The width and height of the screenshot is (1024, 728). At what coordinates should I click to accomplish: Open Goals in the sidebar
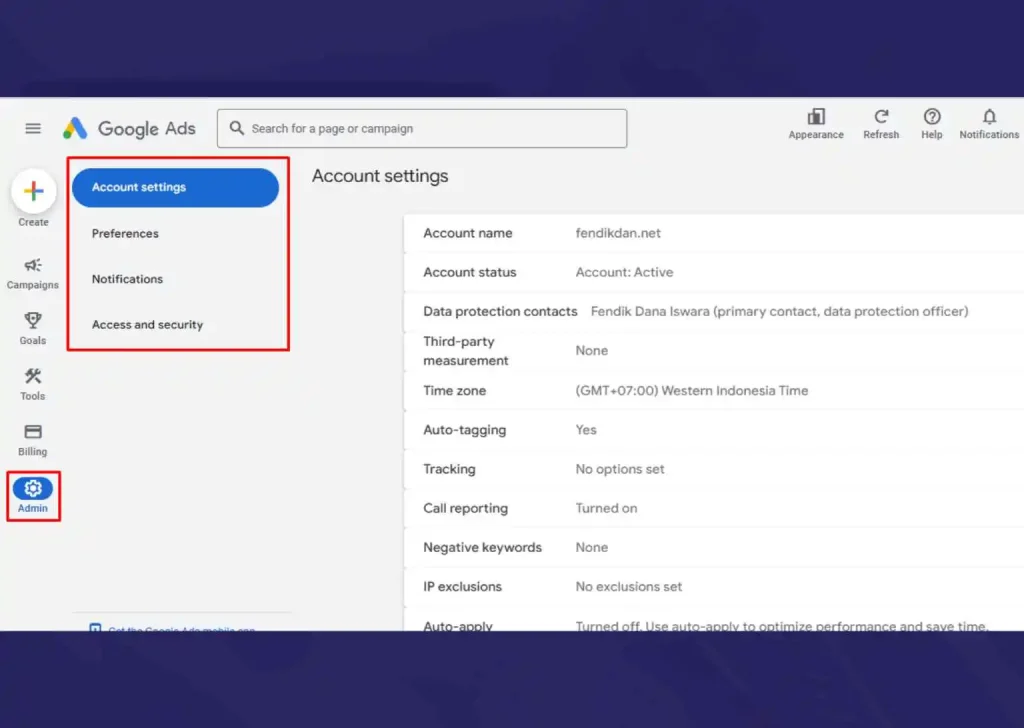[x=33, y=328]
